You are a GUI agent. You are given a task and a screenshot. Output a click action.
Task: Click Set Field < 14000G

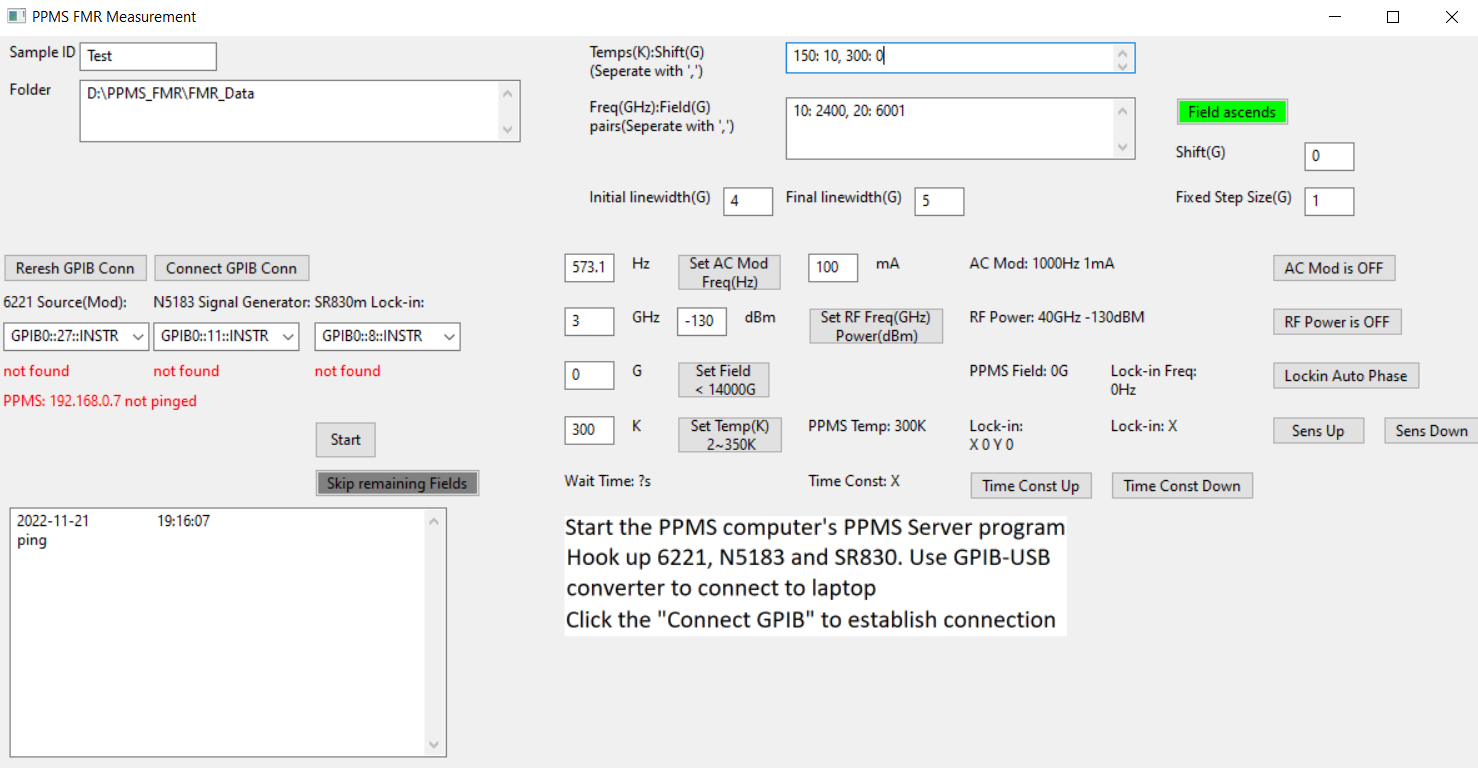(x=723, y=380)
